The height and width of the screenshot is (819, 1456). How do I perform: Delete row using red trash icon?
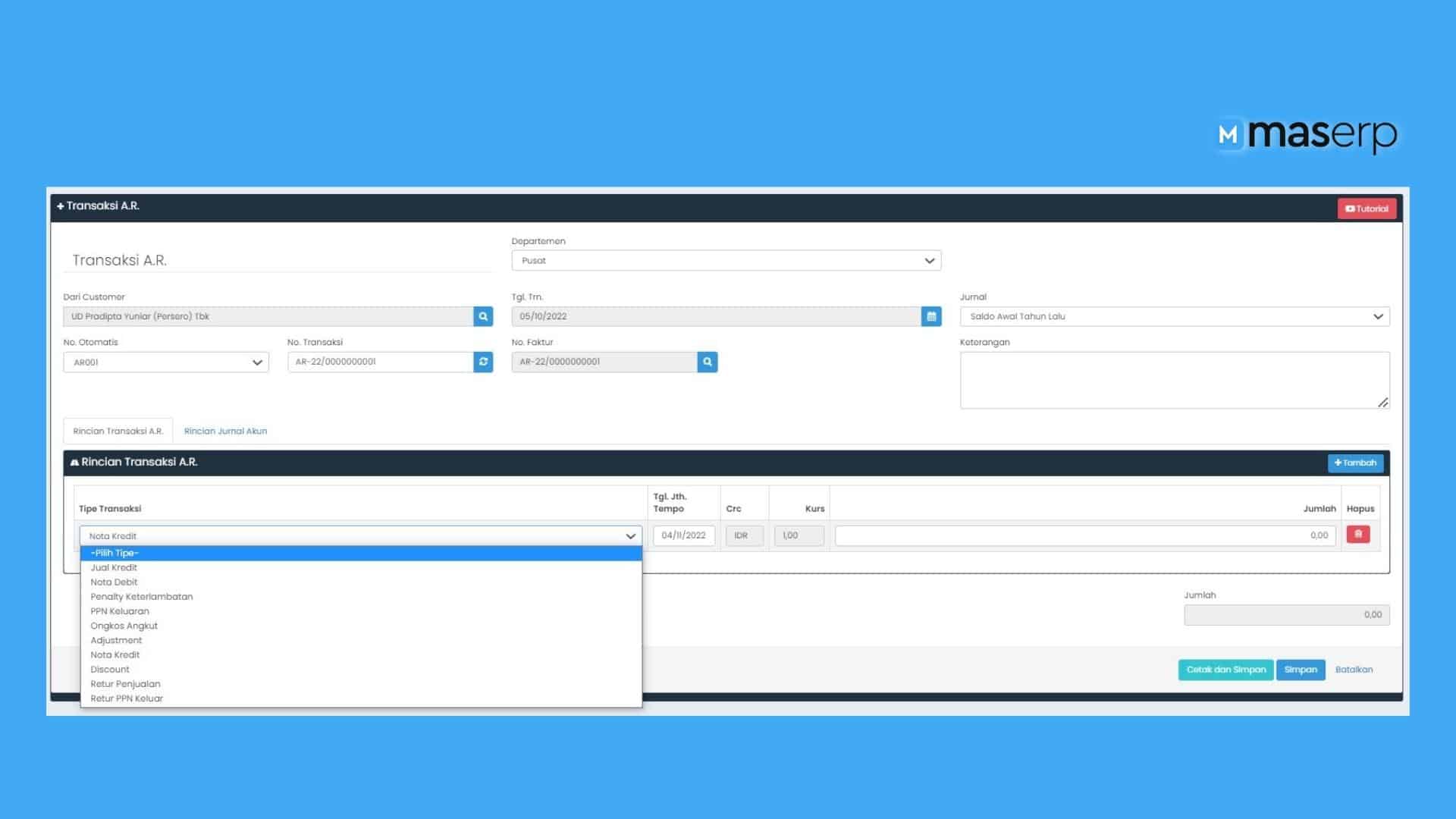coord(1357,535)
